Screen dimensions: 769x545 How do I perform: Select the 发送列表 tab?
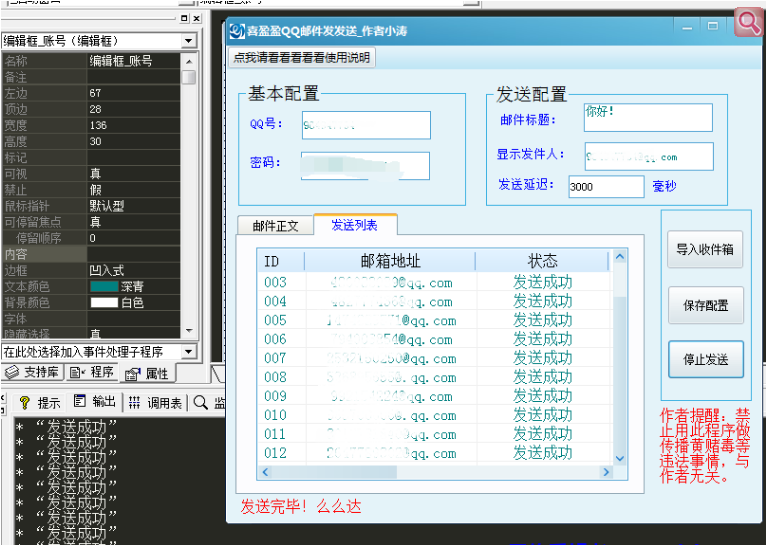pyautogui.click(x=355, y=225)
